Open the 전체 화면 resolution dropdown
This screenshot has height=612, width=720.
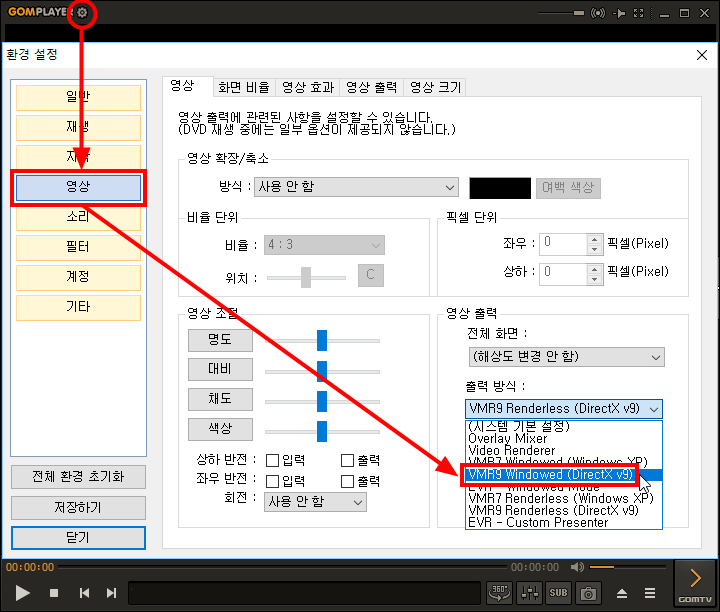[567, 357]
